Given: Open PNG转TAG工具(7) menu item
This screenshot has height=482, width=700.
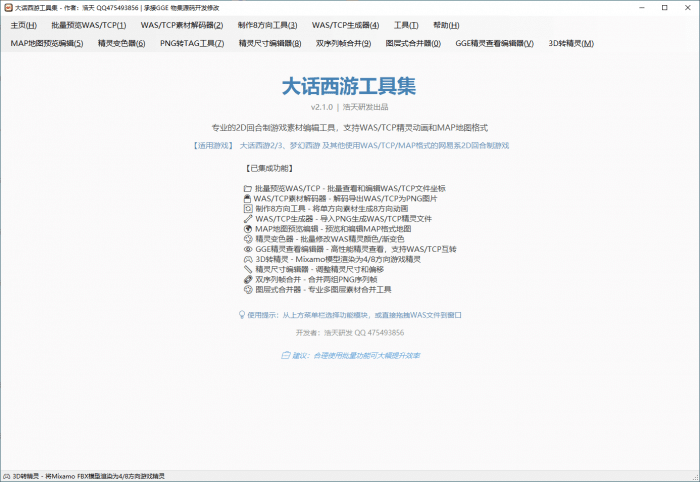Looking at the screenshot, I should tap(192, 43).
